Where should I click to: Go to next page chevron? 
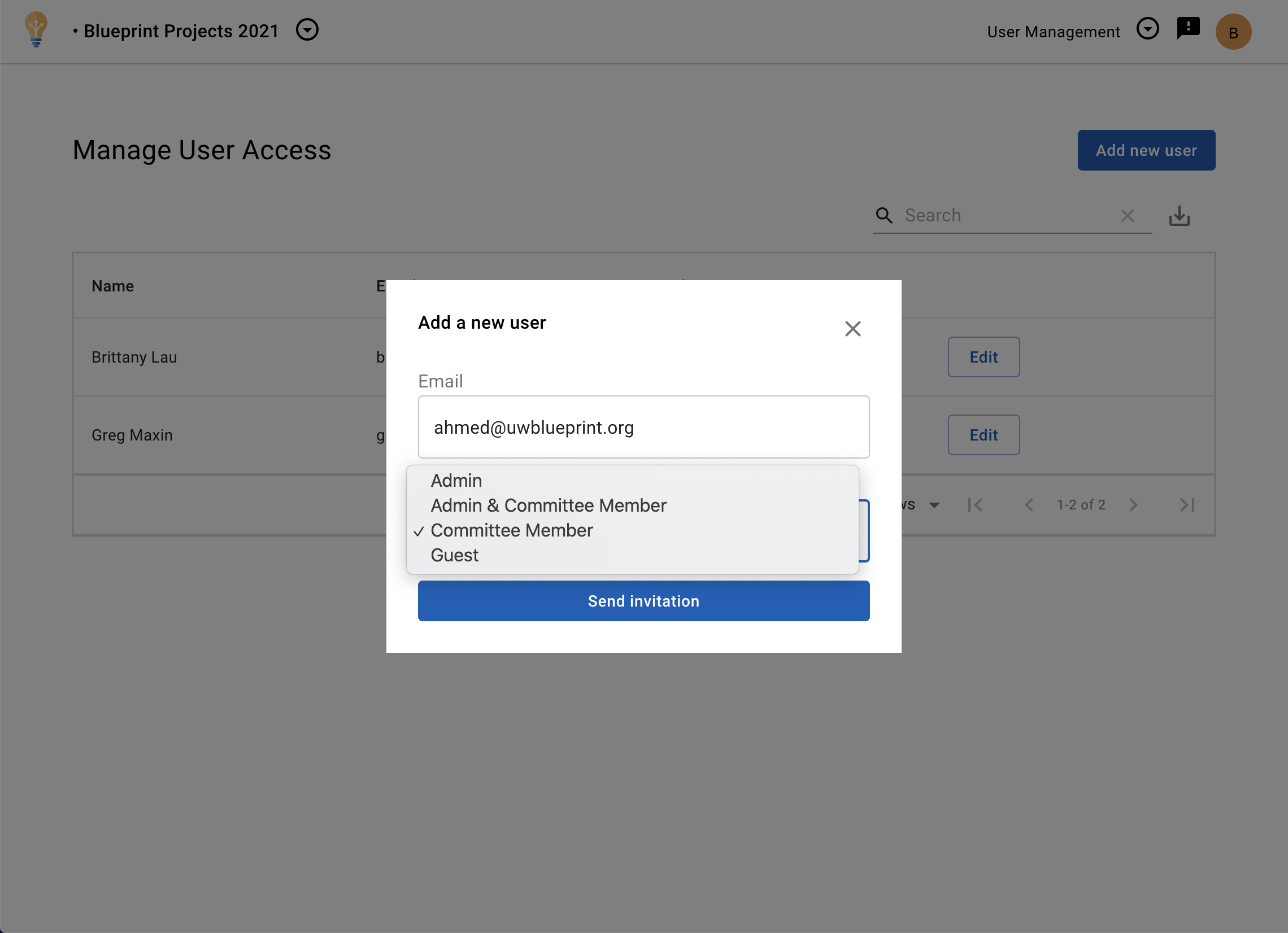pos(1133,505)
